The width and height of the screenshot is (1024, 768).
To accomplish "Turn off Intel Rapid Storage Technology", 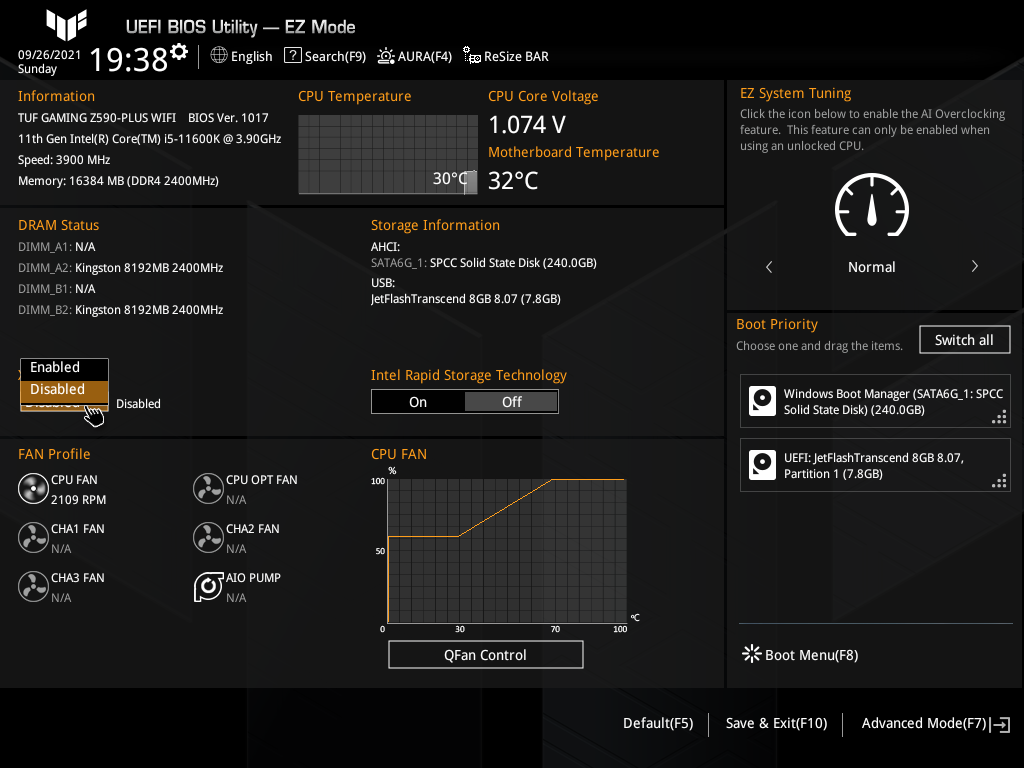I will coord(511,401).
